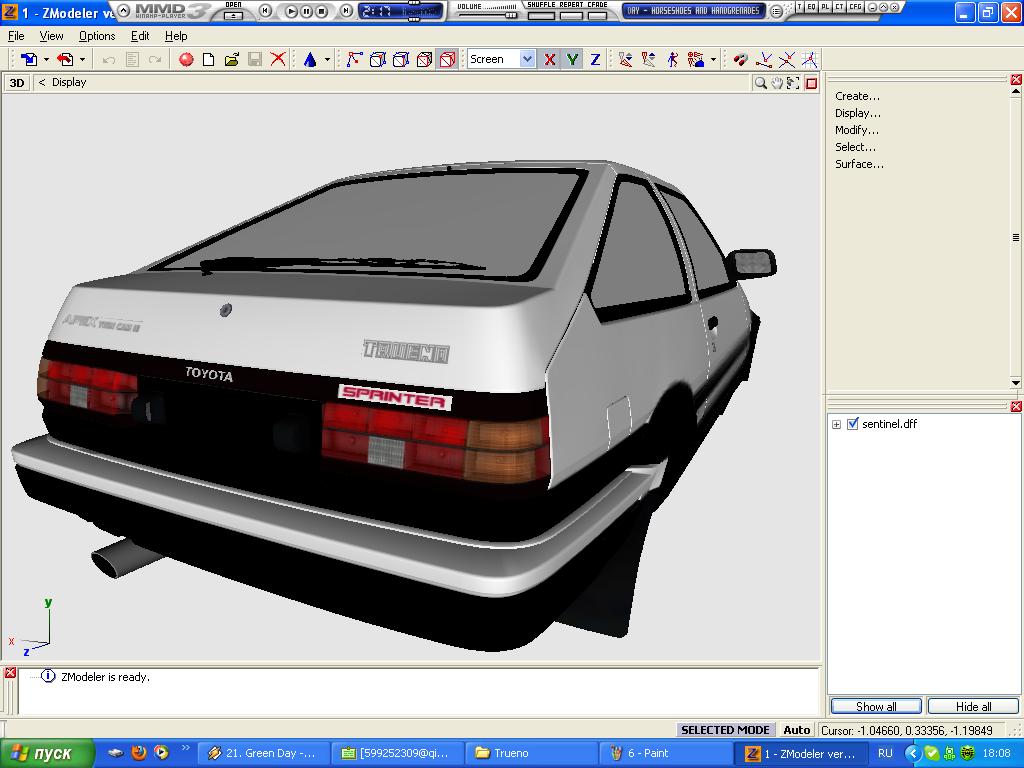Select the zoom magnifier viewport tool
The height and width of the screenshot is (768, 1024).
coord(761,83)
